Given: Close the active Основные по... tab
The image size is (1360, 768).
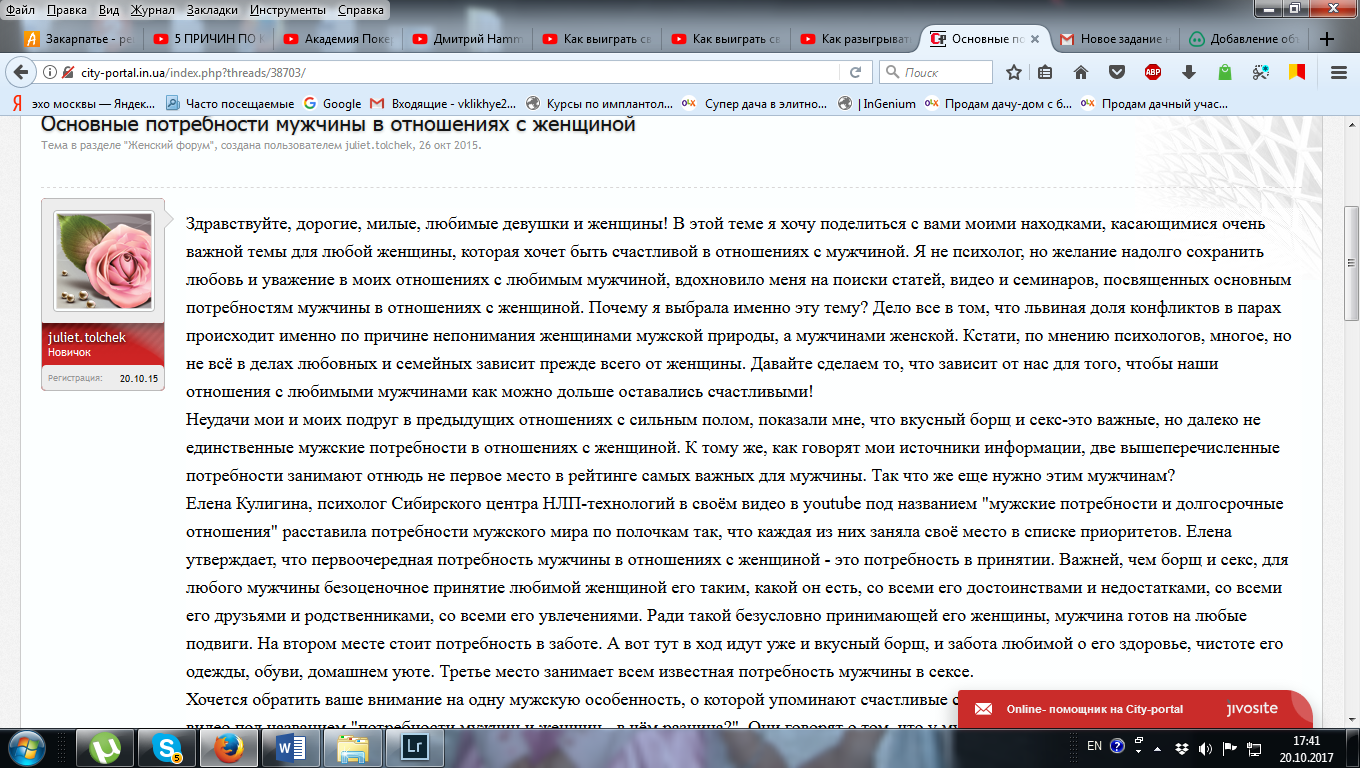Looking at the screenshot, I should [1033, 40].
